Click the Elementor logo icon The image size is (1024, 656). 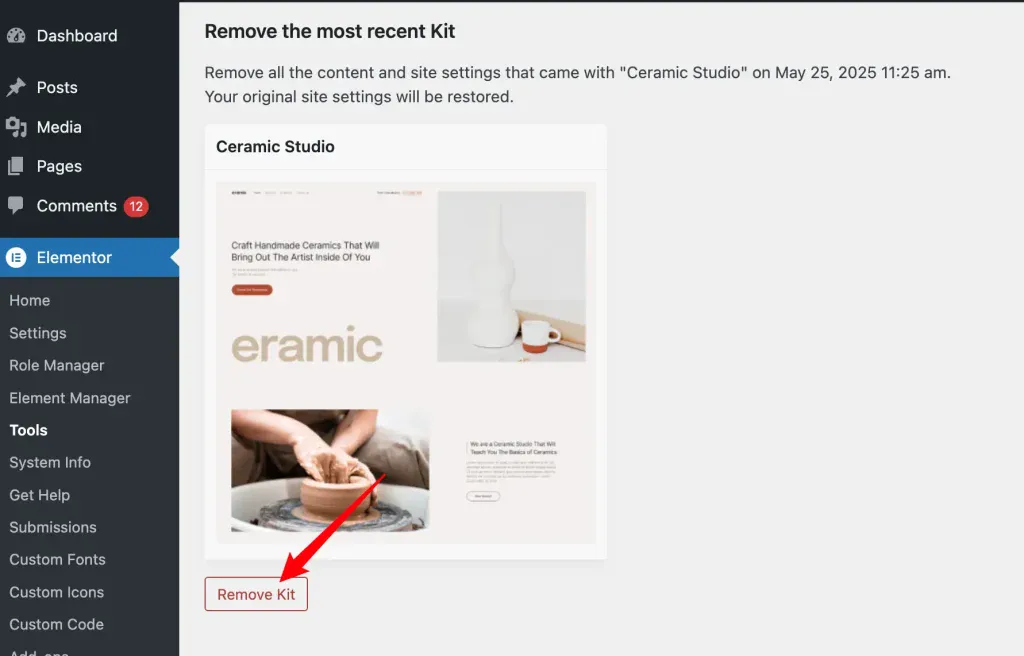pyautogui.click(x=16, y=257)
